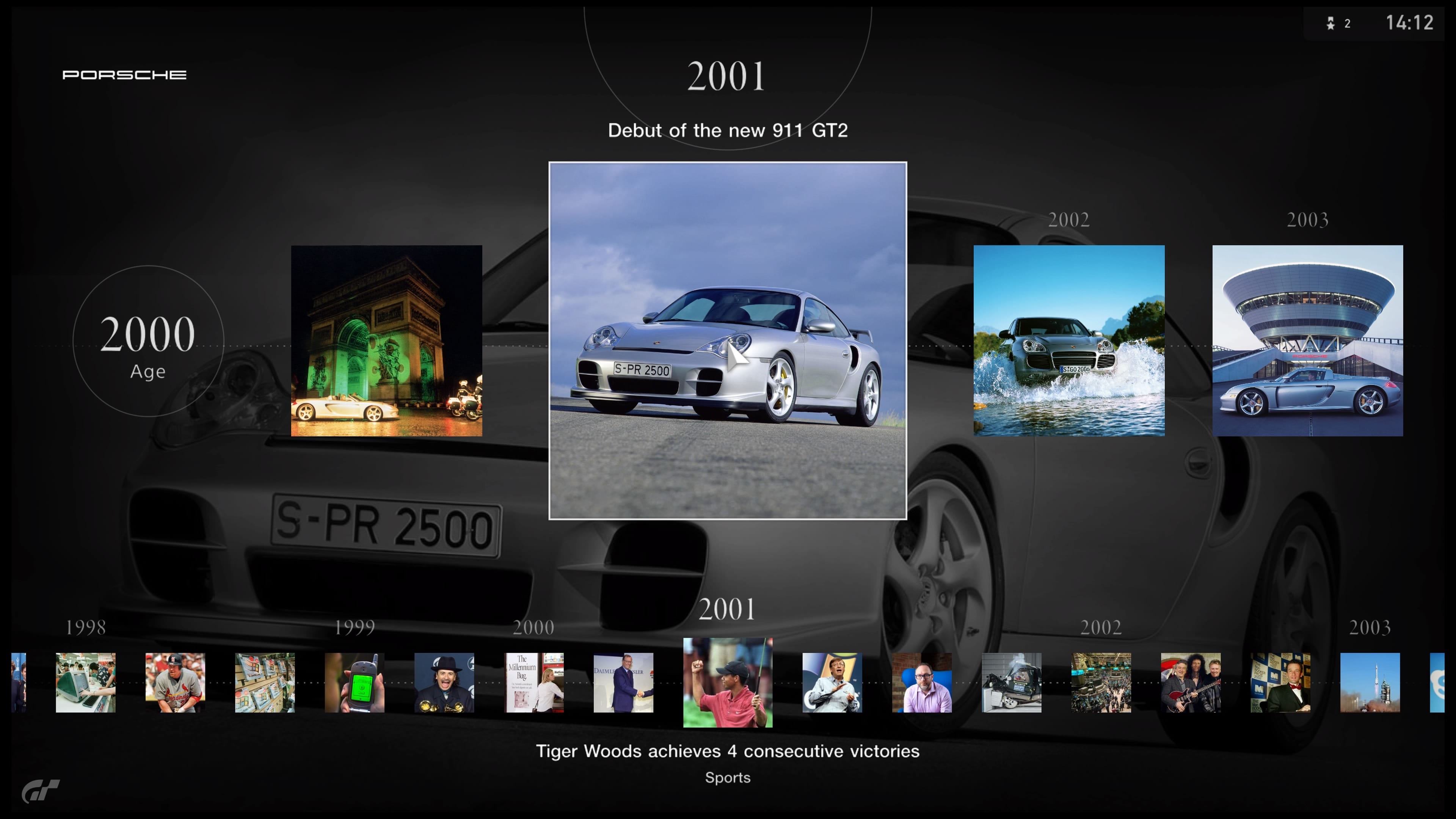Click the 14:12 clock display
The width and height of the screenshot is (1456, 819).
click(1409, 23)
